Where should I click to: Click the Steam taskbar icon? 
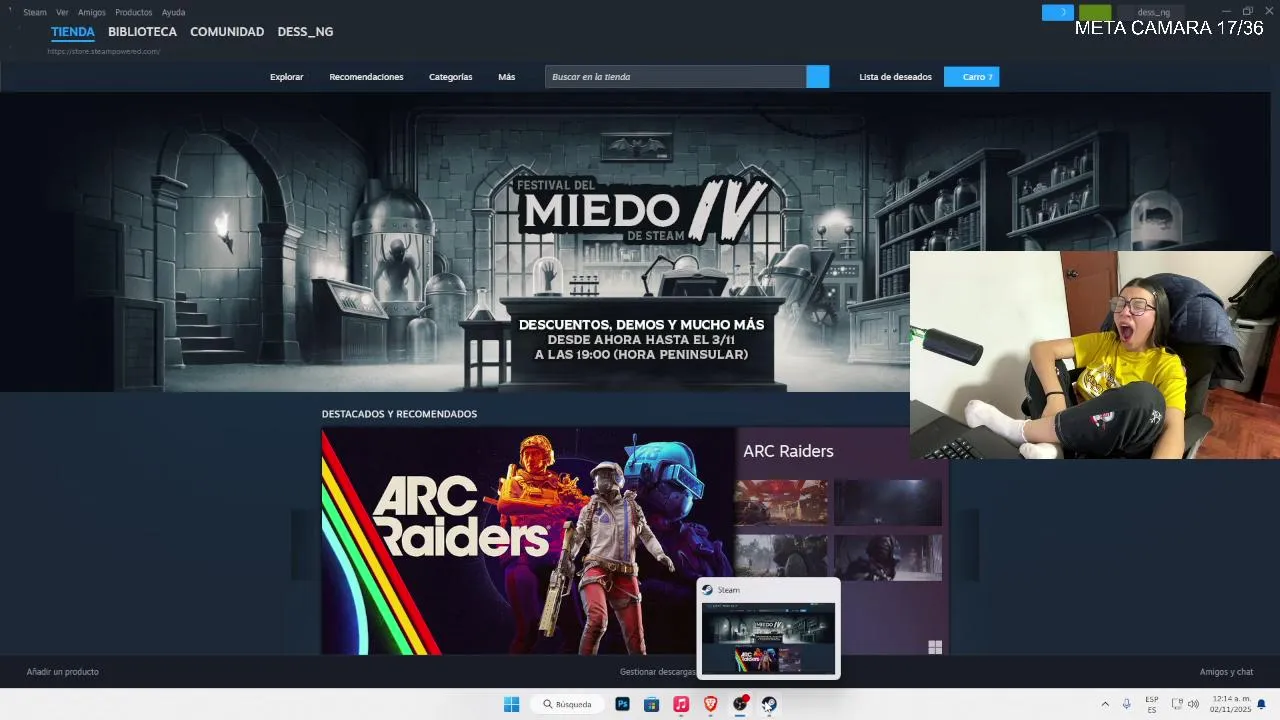click(x=769, y=704)
